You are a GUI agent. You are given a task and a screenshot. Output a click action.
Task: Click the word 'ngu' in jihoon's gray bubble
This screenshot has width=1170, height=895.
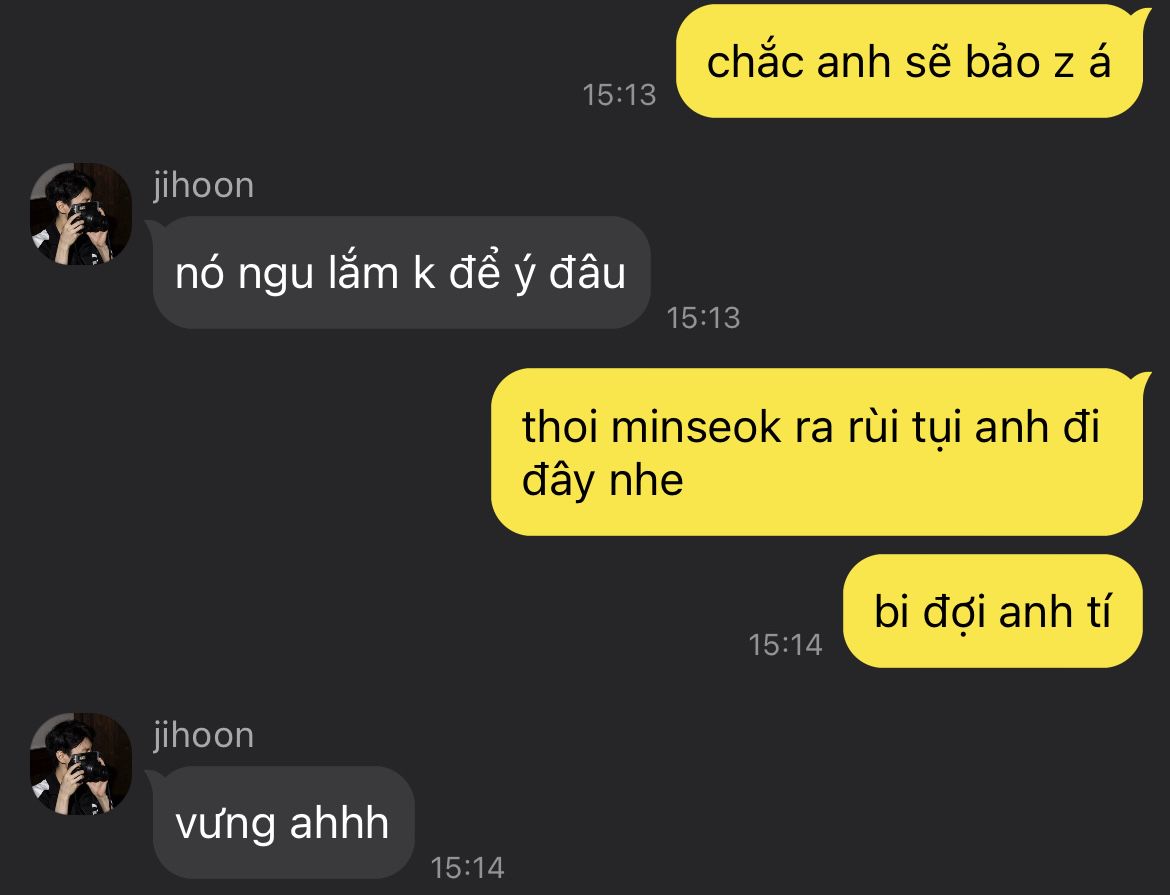coord(276,275)
